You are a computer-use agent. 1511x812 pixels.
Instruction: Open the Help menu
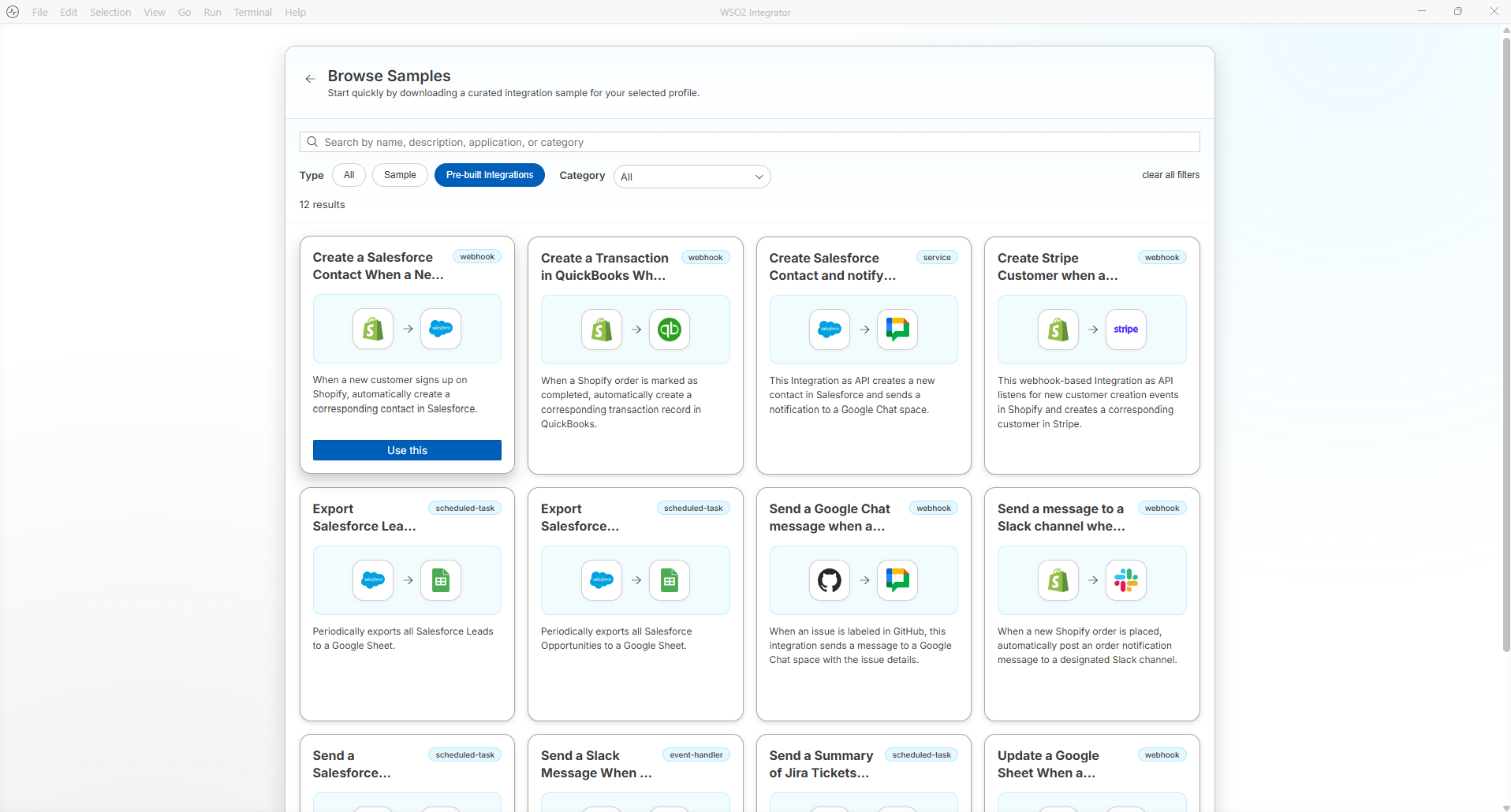click(x=295, y=12)
